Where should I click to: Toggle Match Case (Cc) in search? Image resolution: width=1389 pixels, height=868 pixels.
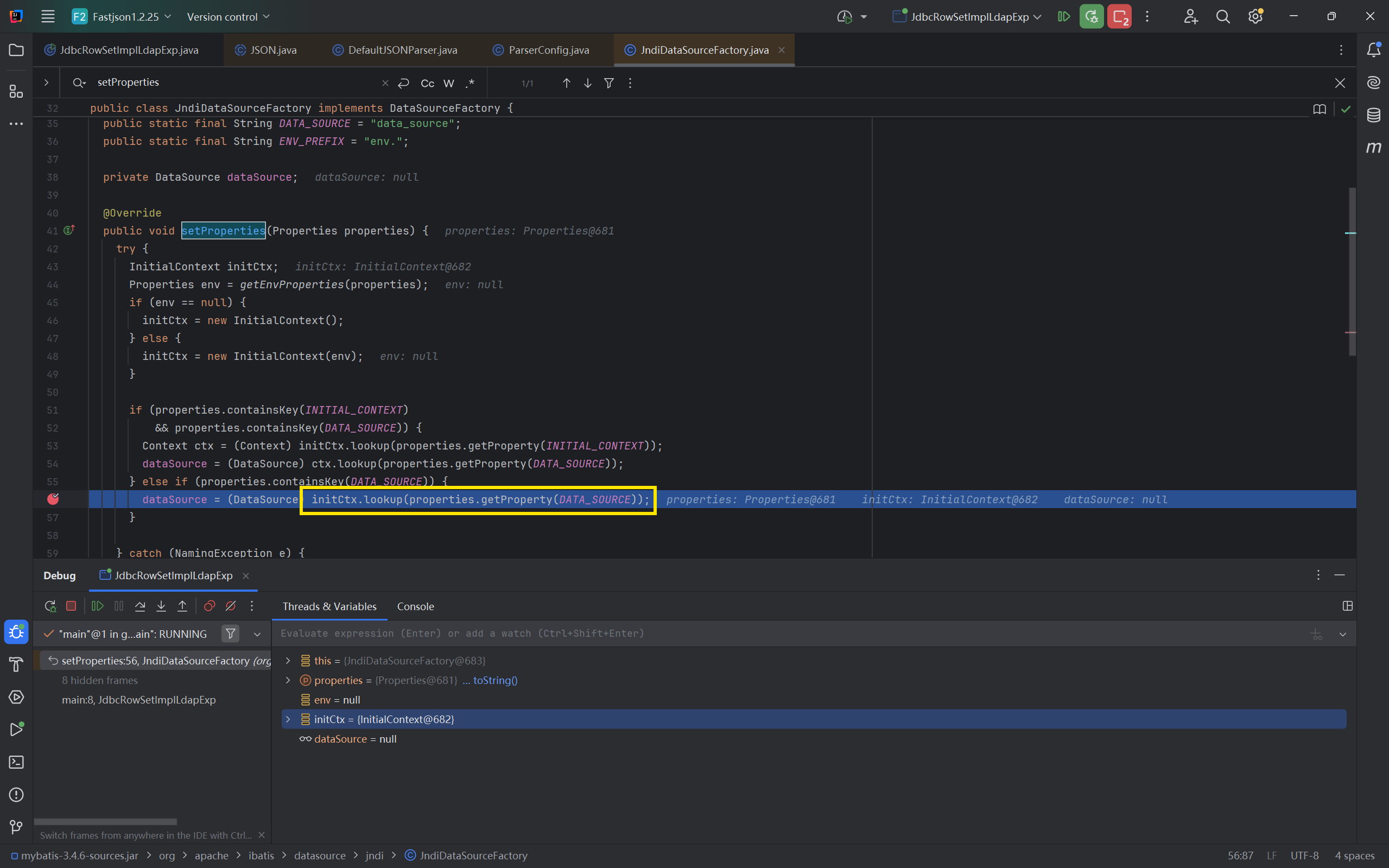[x=428, y=83]
